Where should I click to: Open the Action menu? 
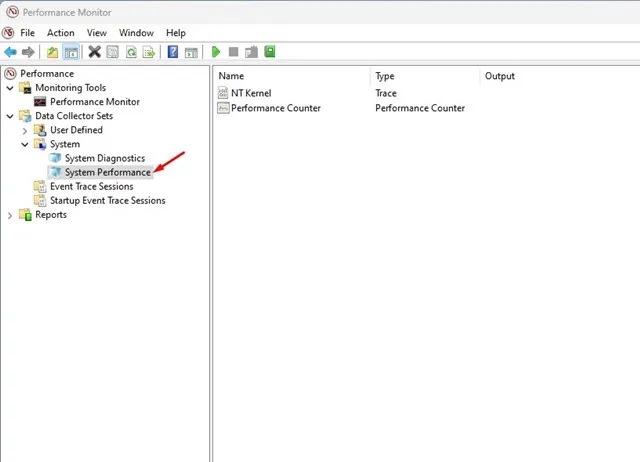point(60,33)
